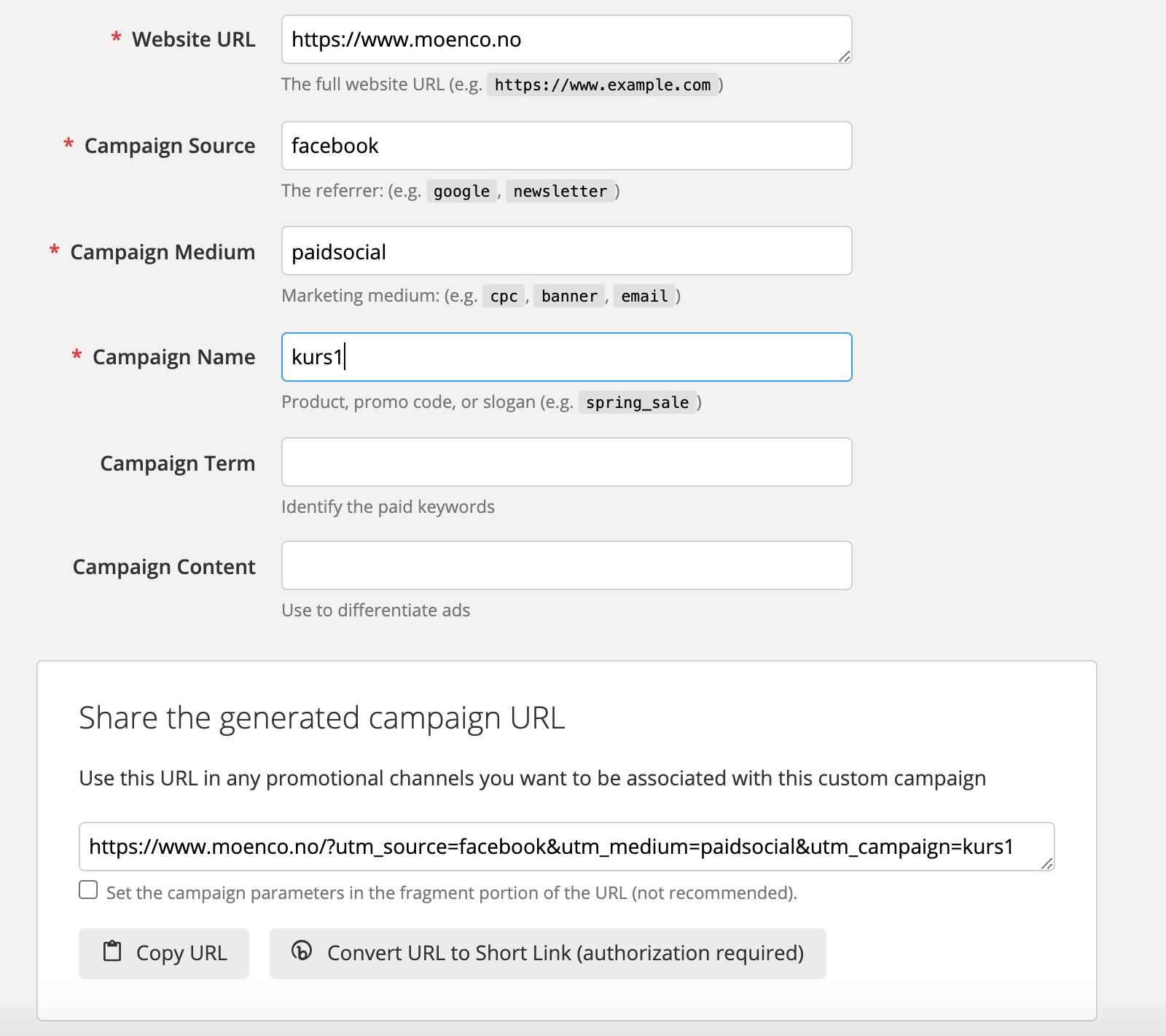1166x1036 pixels.
Task: Click the 'Share the generated campaign URL' heading
Action: point(322,718)
